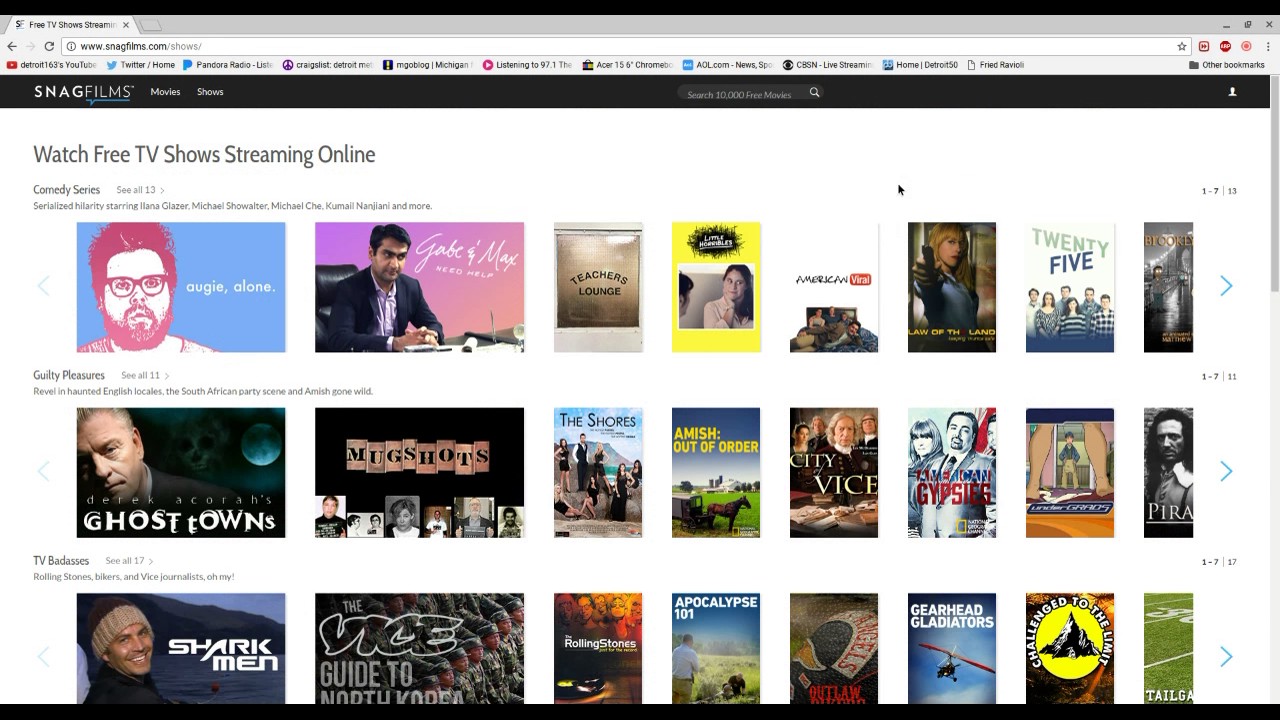This screenshot has width=1280, height=720.
Task: Previous page of Comedy Series carousel
Action: tap(43, 286)
